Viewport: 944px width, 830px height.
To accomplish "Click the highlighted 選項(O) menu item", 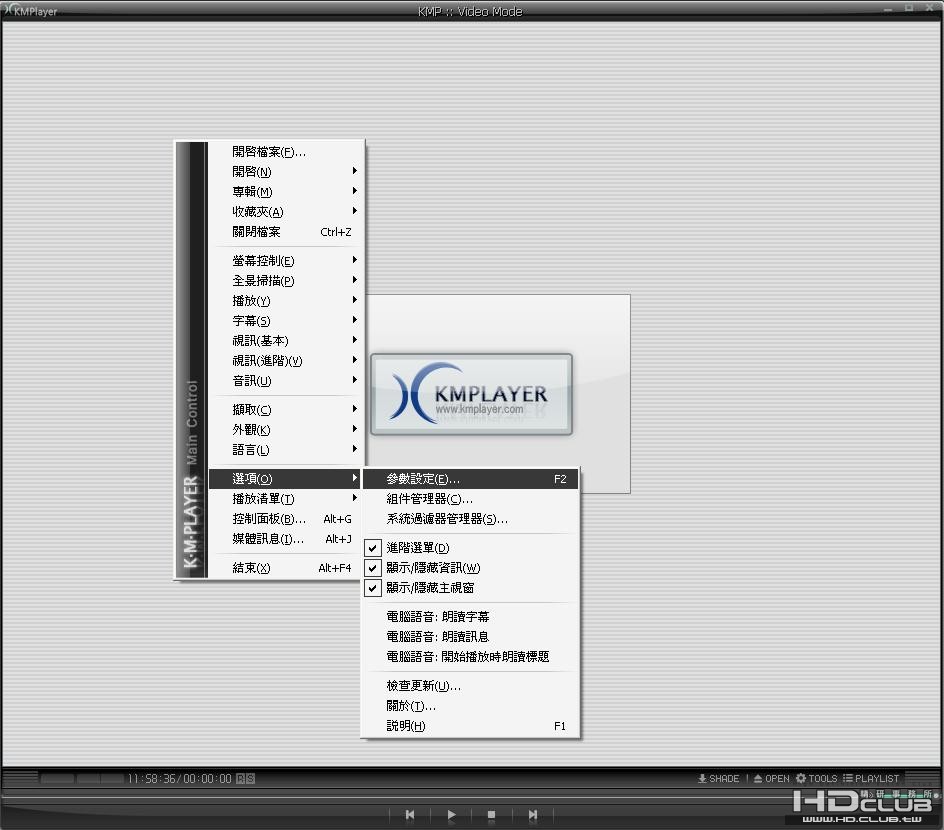I will click(284, 478).
